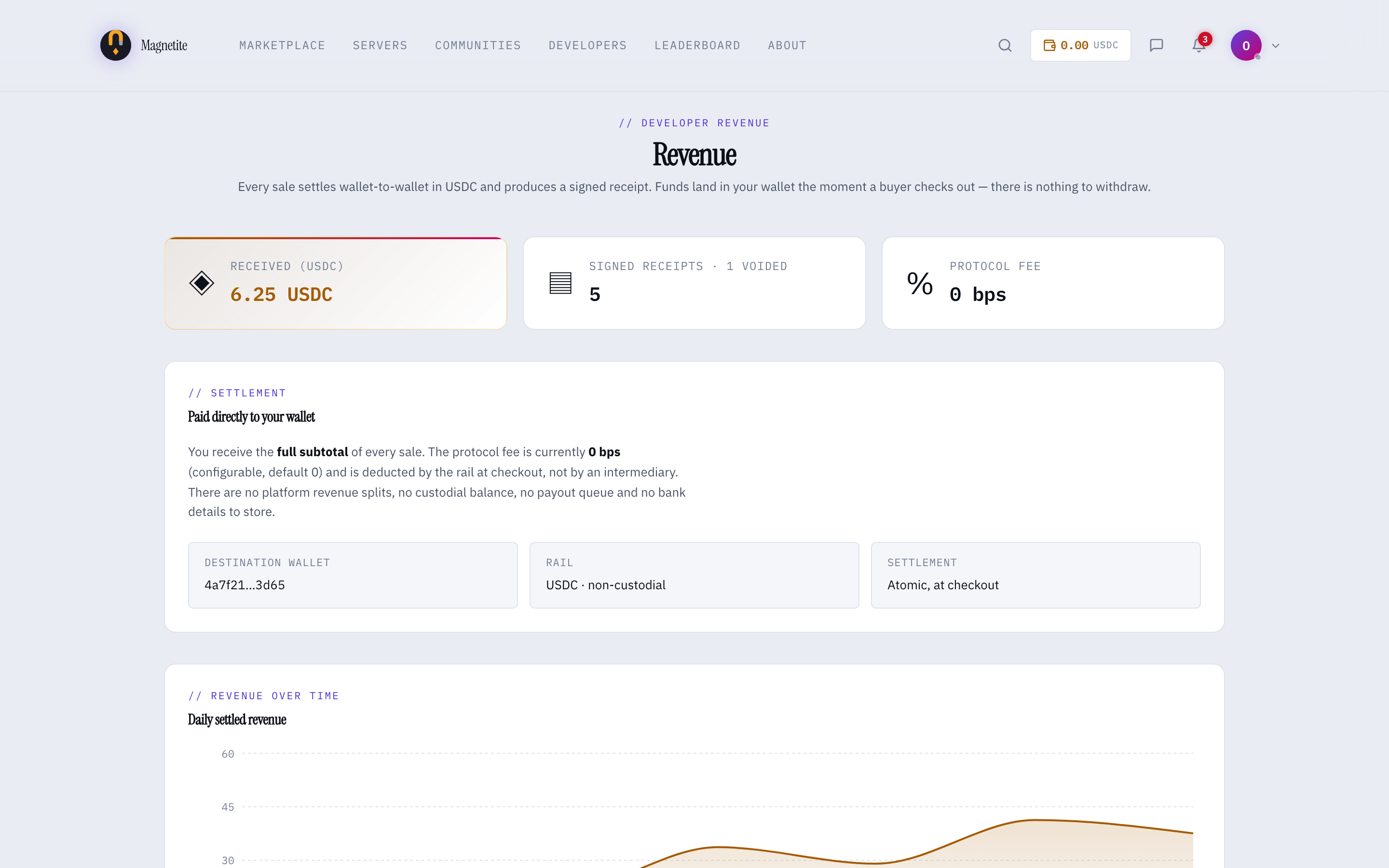Expand the account menu chevron
The image size is (1389, 868).
(1275, 46)
